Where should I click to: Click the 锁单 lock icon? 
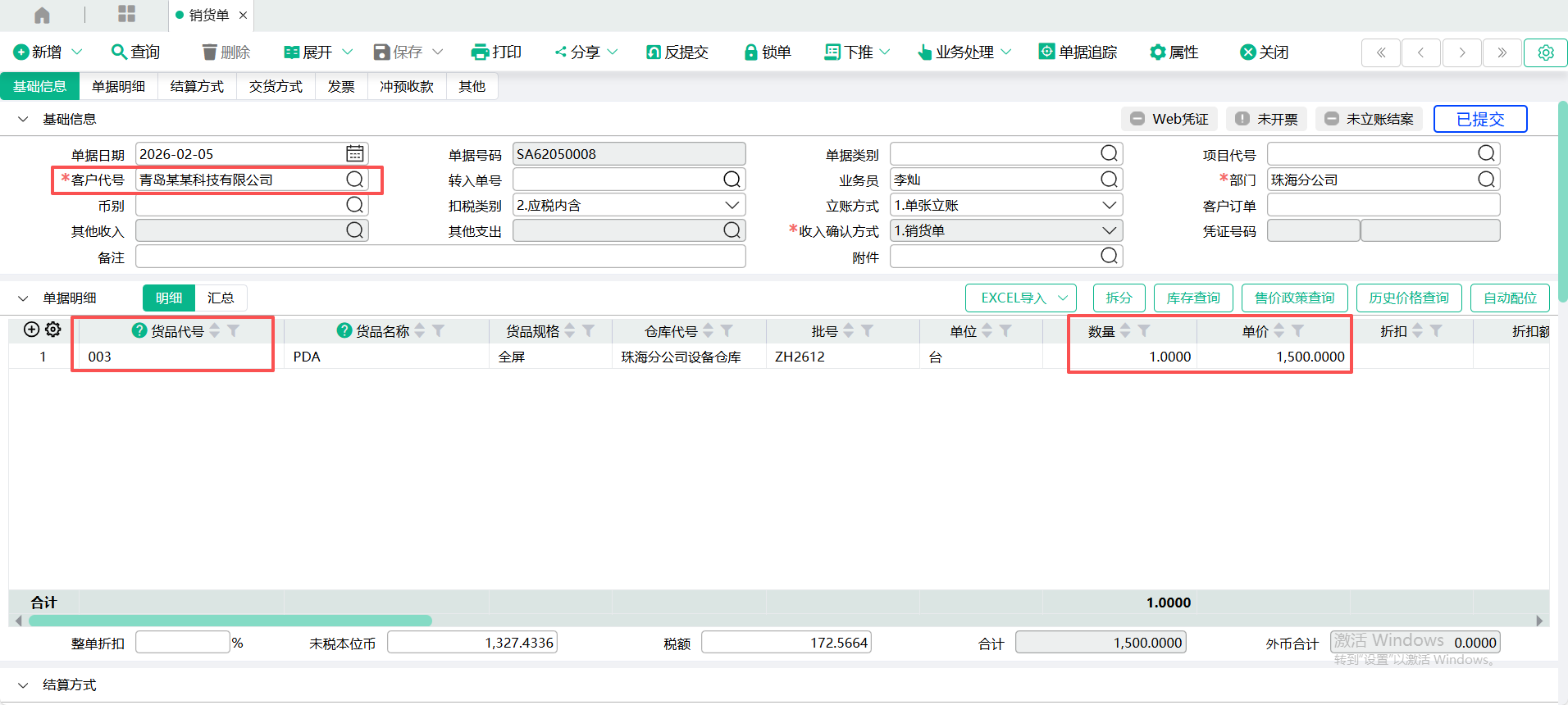750,52
